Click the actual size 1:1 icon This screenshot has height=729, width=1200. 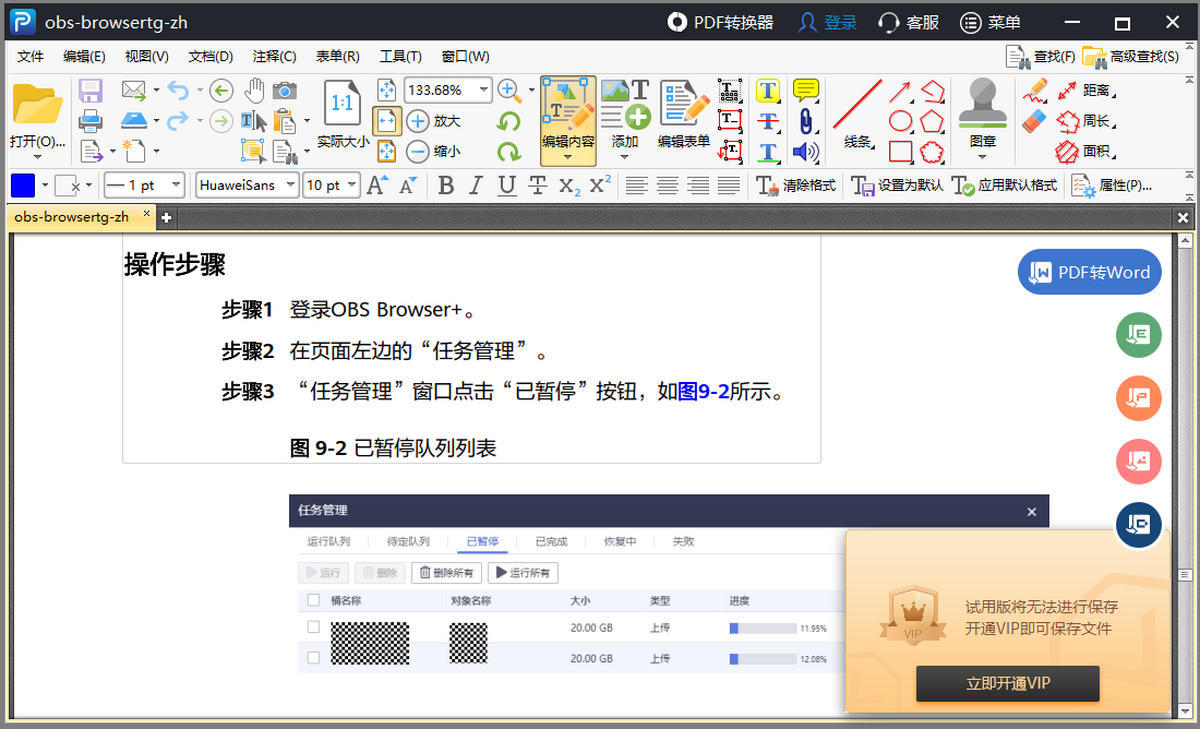coord(343,103)
